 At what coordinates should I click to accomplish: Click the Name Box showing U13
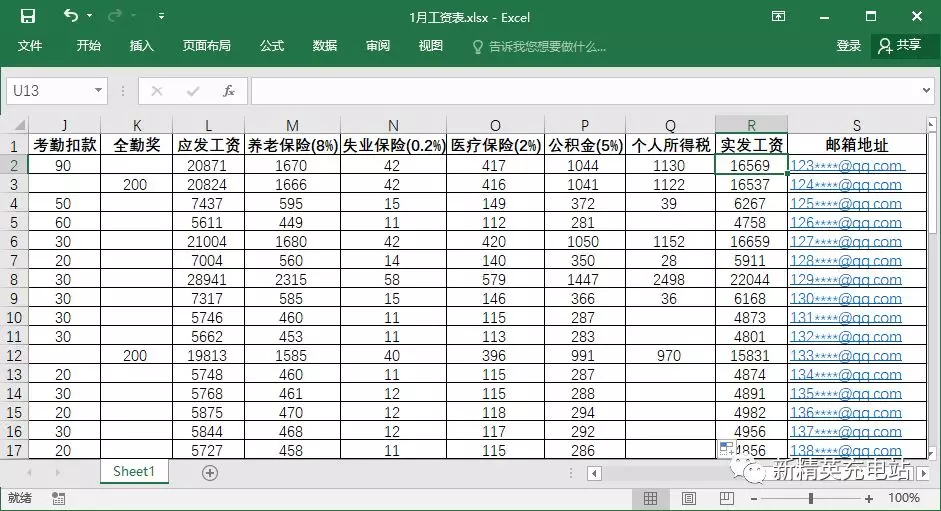[x=49, y=91]
